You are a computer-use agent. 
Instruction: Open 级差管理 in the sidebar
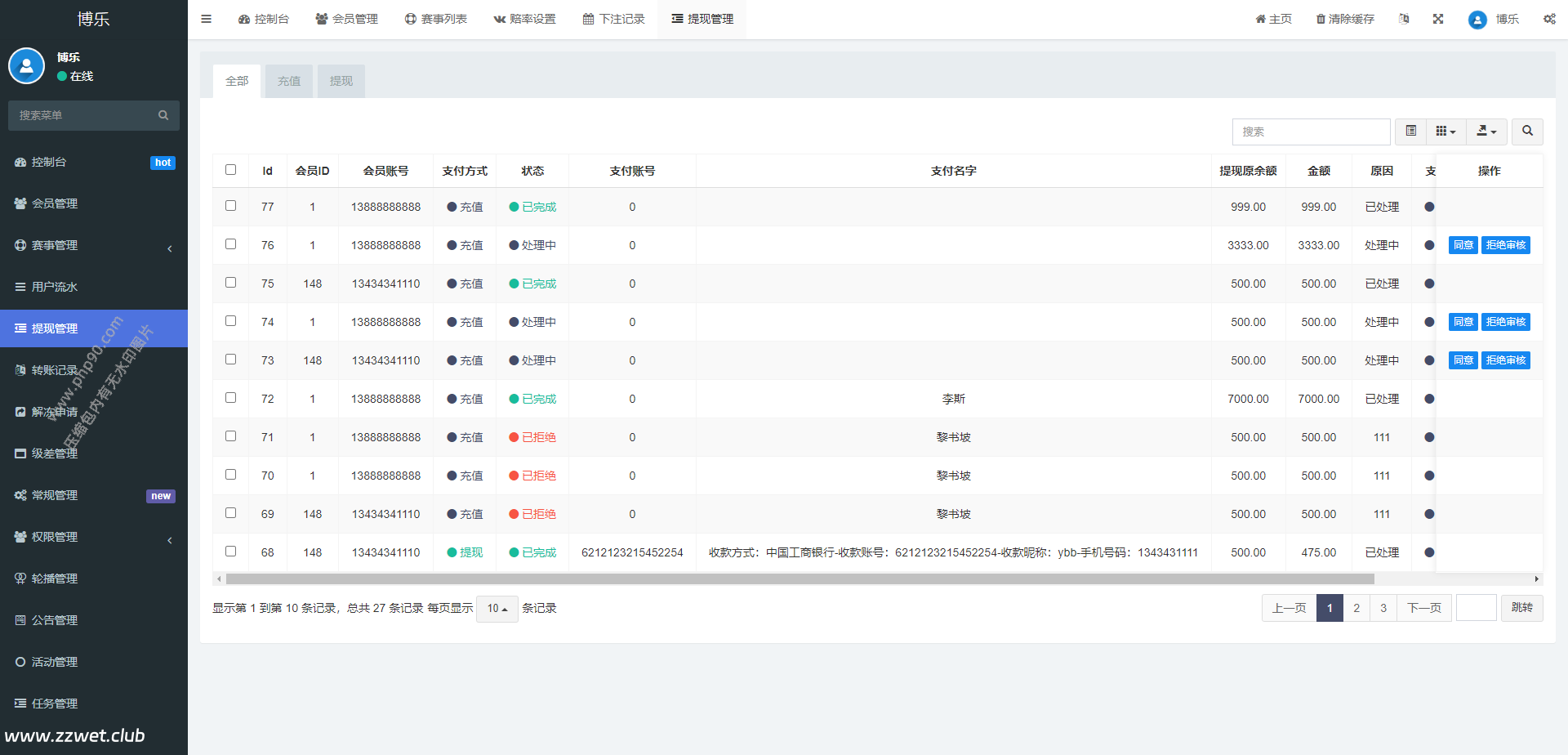[x=94, y=453]
